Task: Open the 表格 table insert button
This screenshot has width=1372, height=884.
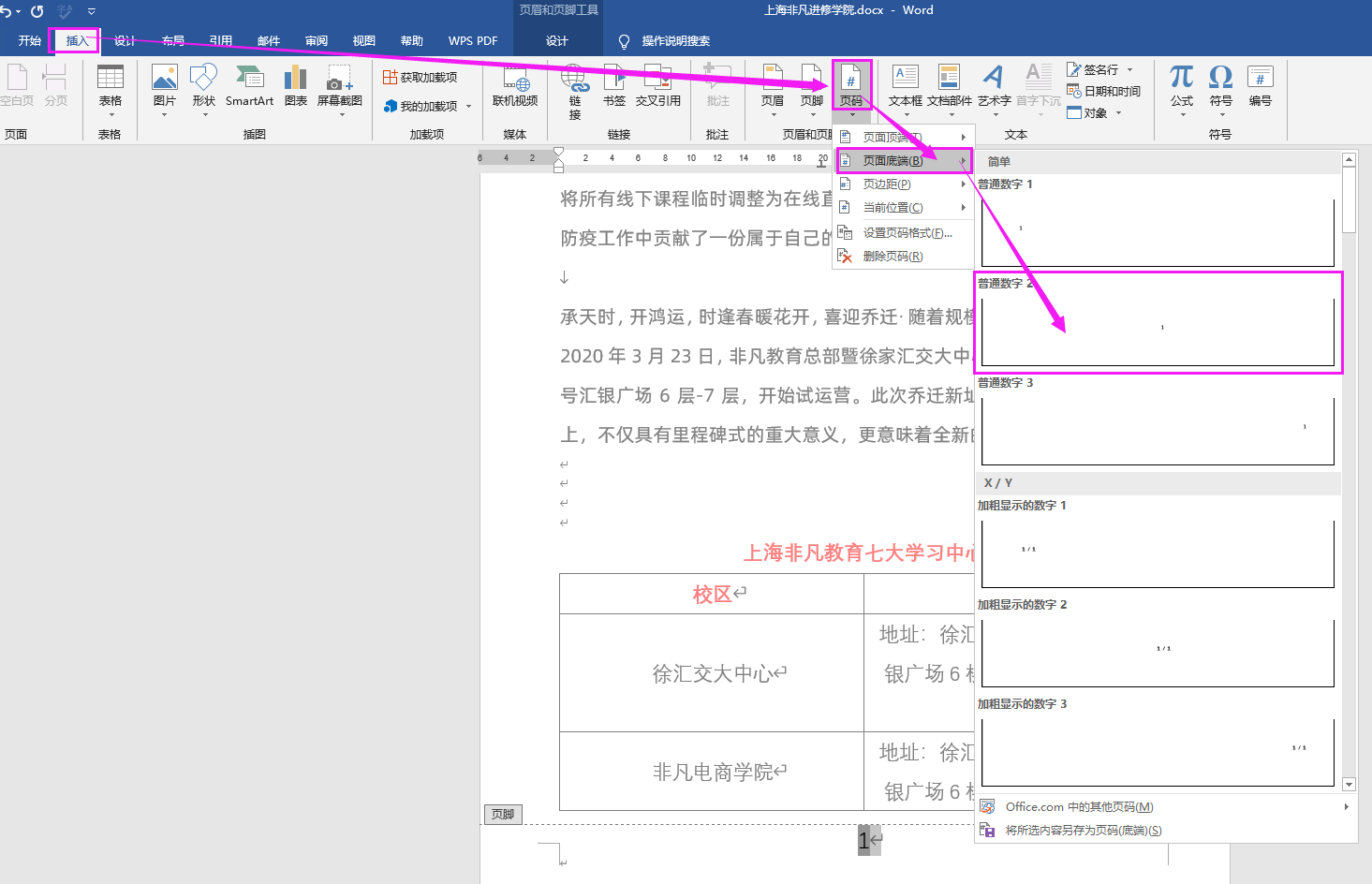Action: pyautogui.click(x=111, y=90)
